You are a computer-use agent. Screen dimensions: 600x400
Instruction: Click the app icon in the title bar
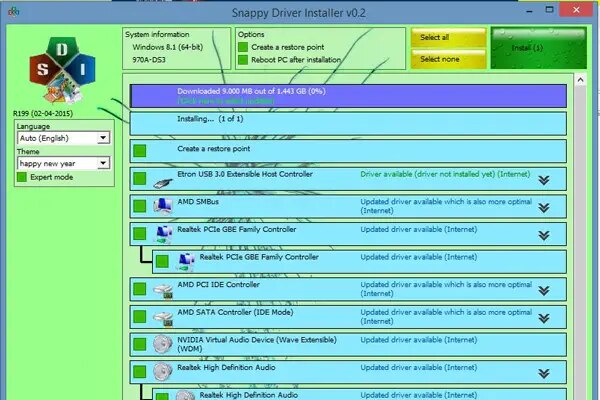click(x=13, y=12)
